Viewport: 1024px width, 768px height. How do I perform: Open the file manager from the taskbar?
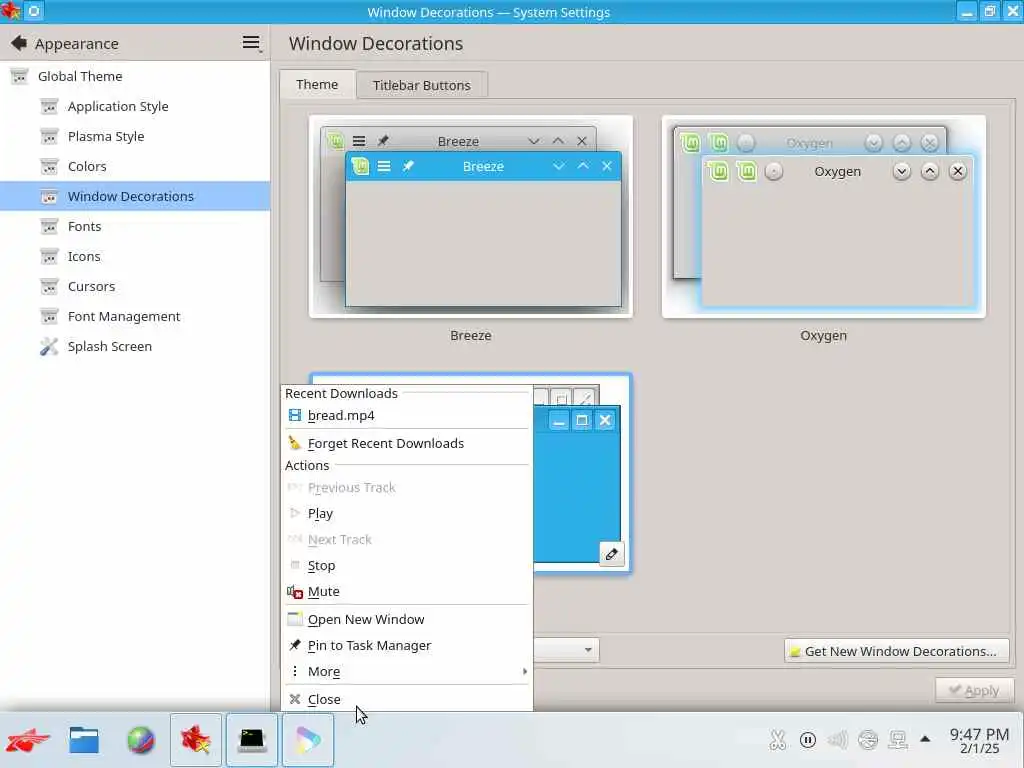84,741
